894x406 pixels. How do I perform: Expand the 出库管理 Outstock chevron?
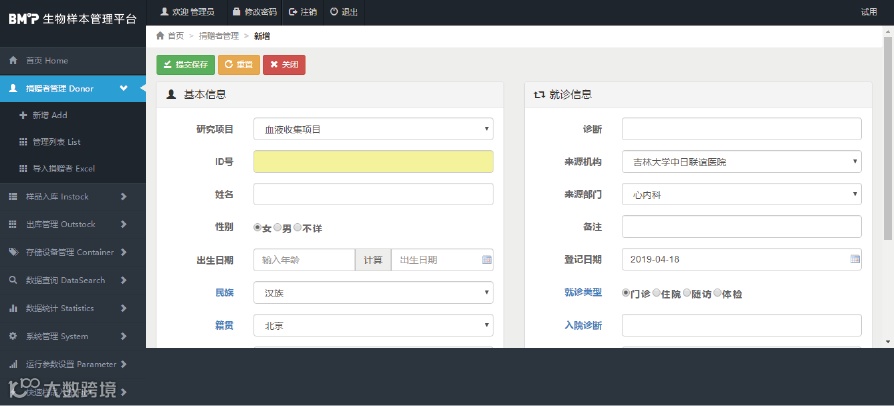coord(124,225)
